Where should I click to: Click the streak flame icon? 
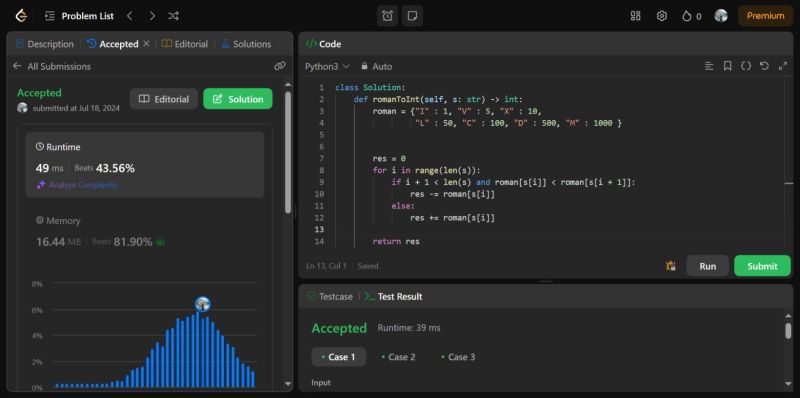(687, 16)
